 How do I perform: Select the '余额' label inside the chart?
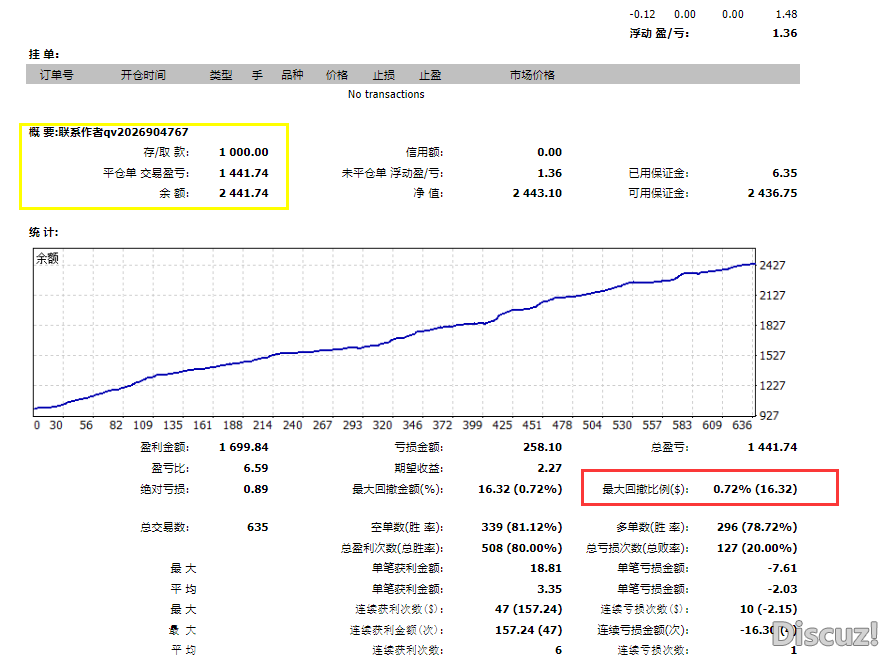47,259
